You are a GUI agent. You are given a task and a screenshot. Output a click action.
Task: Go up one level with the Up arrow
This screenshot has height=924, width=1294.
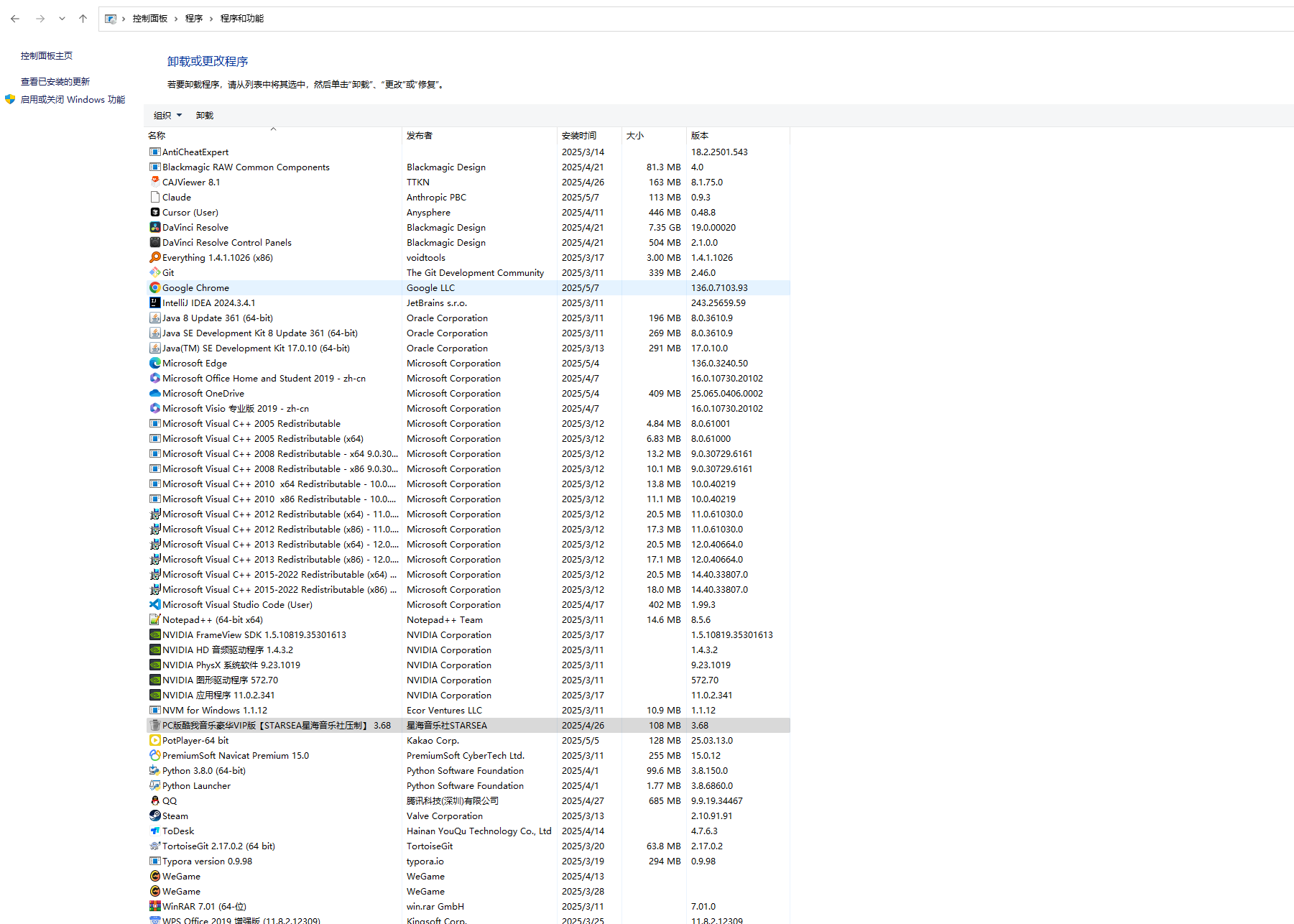pos(83,19)
